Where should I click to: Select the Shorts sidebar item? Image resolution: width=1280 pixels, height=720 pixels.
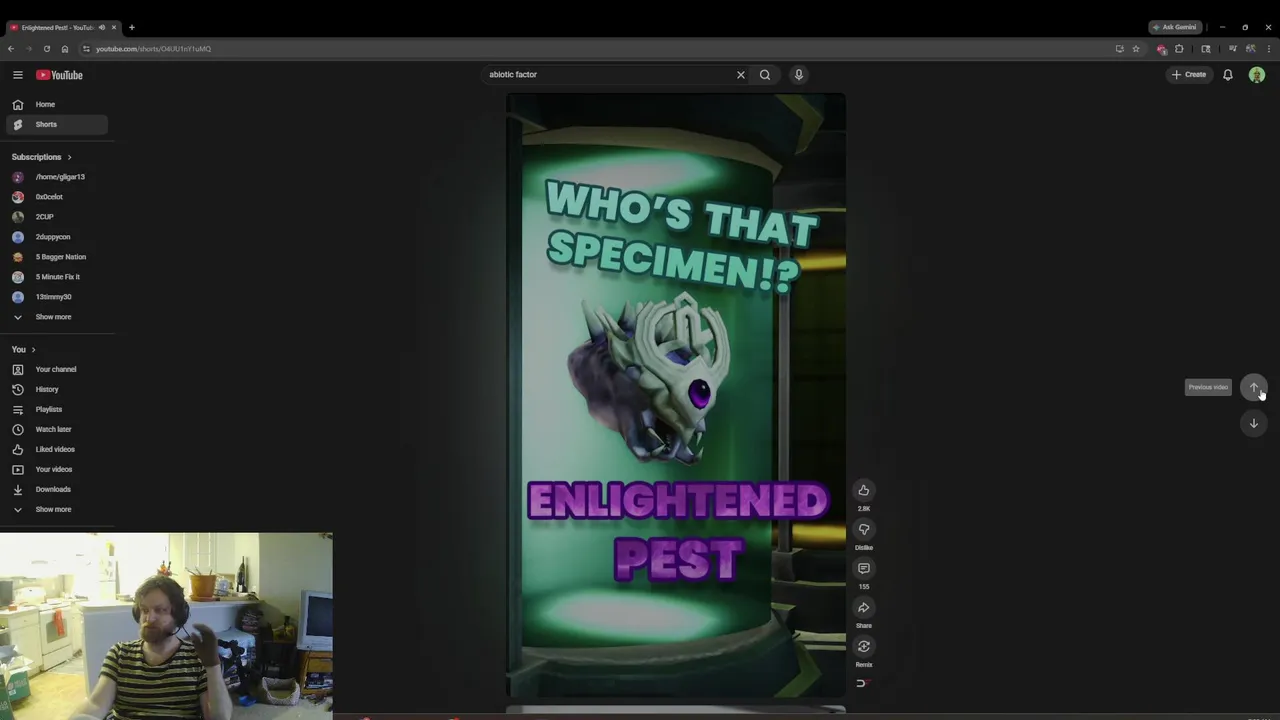[57, 124]
